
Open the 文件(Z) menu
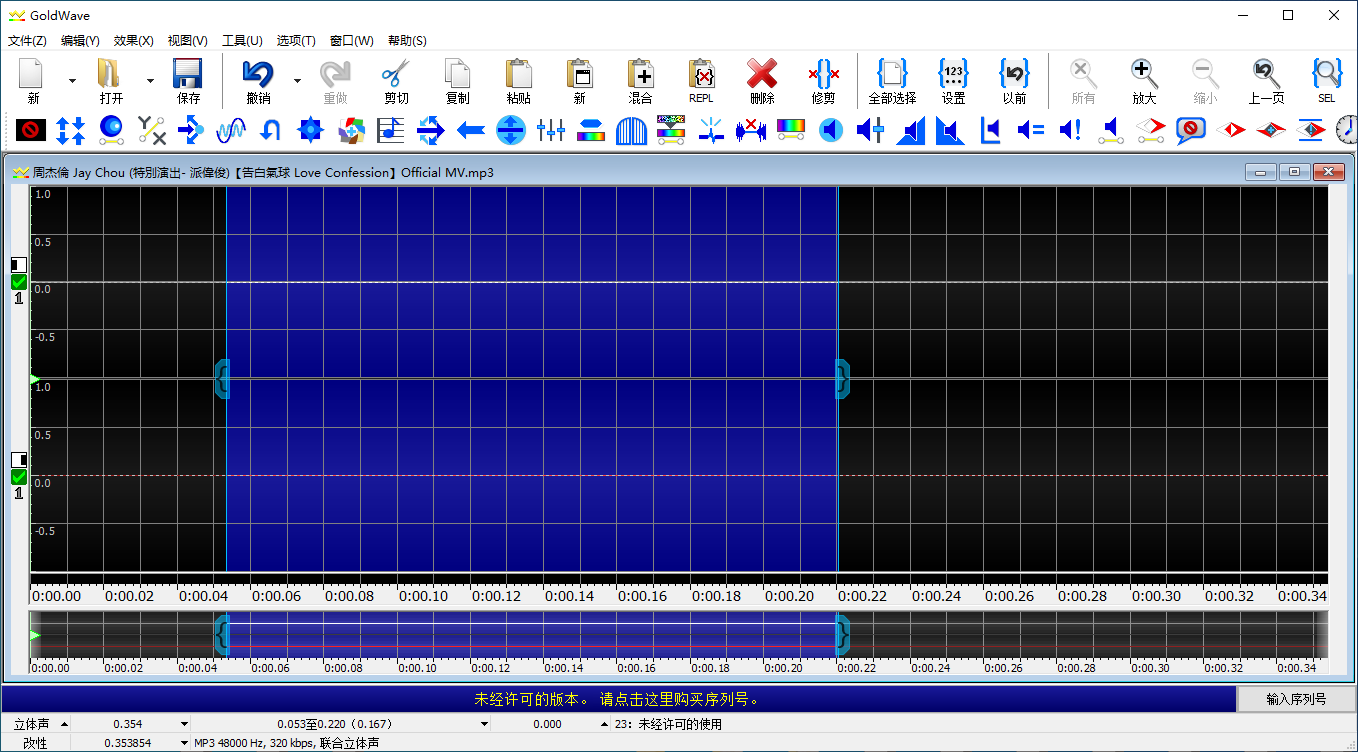27,41
